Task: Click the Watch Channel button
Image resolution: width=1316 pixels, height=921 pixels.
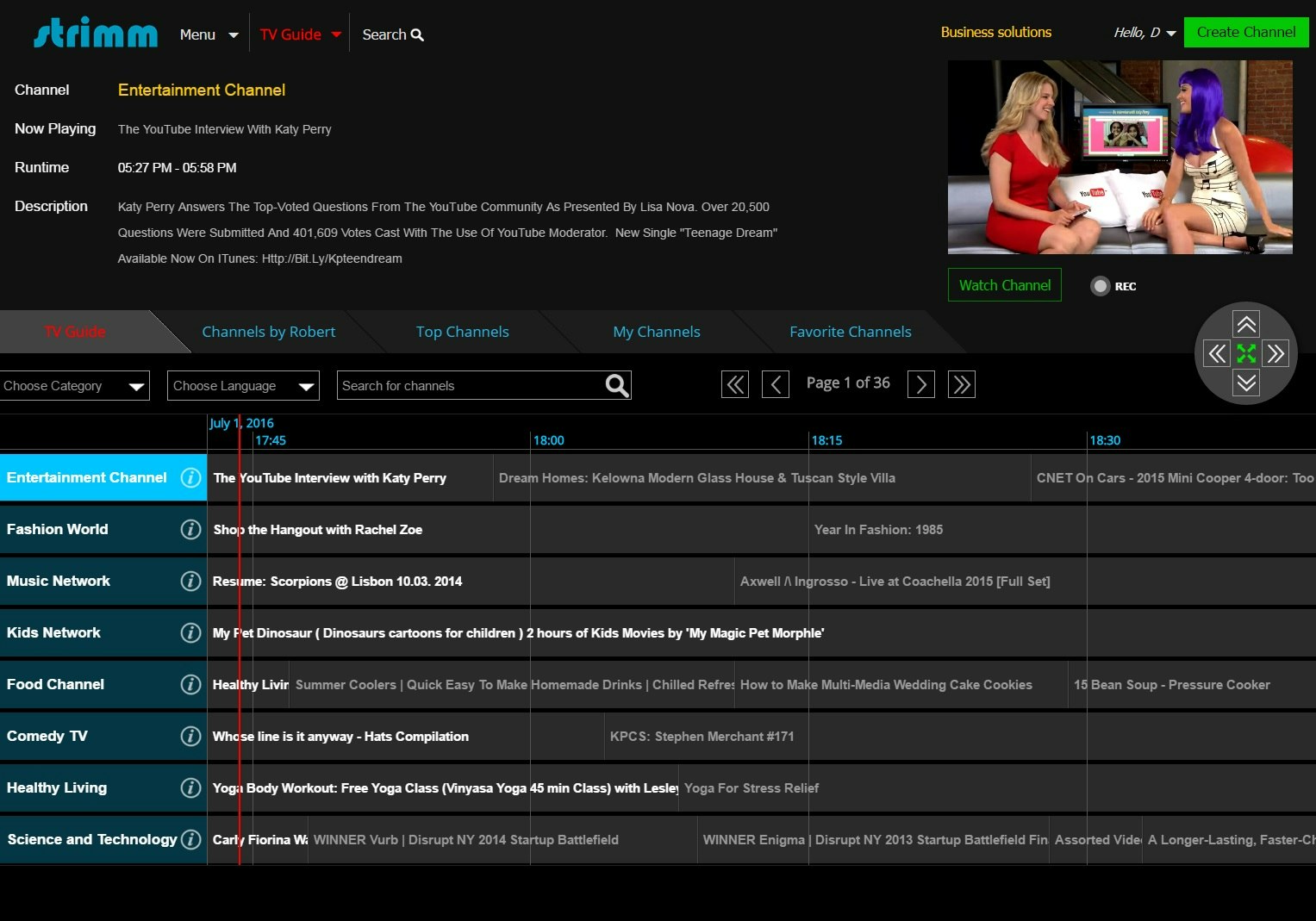Action: click(x=1004, y=284)
